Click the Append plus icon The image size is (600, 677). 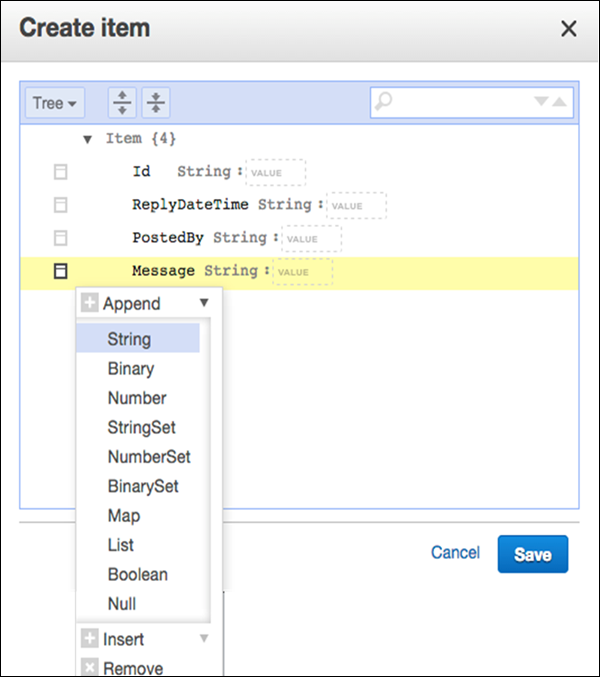click(91, 303)
